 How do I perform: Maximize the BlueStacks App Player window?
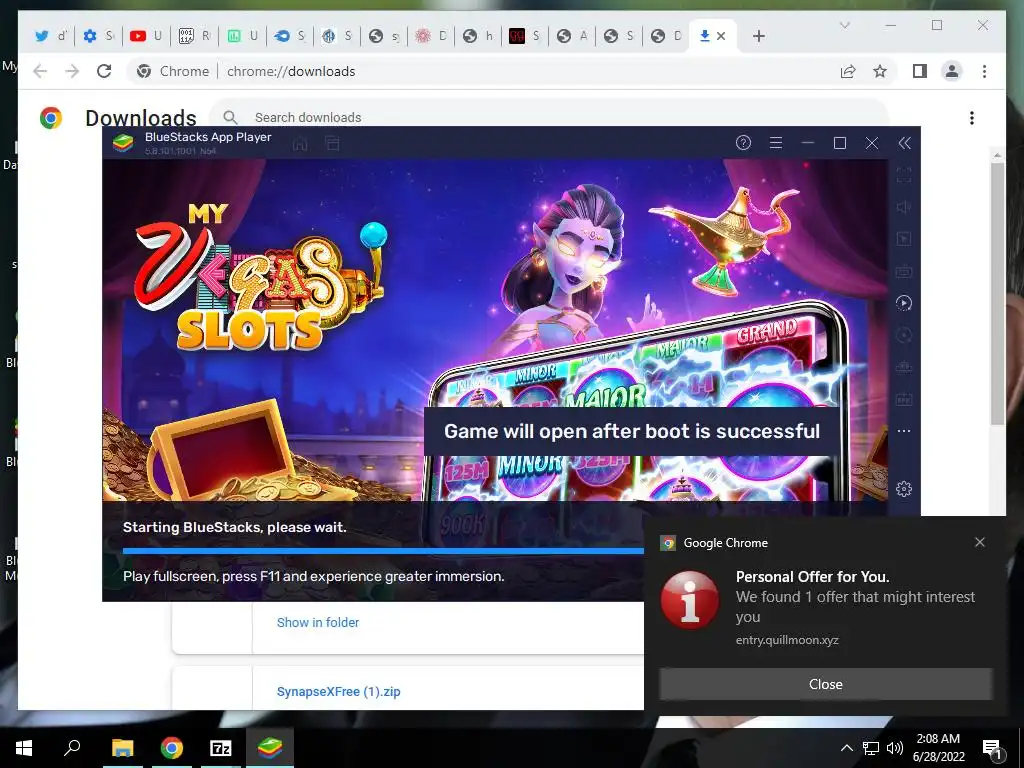pyautogui.click(x=840, y=143)
